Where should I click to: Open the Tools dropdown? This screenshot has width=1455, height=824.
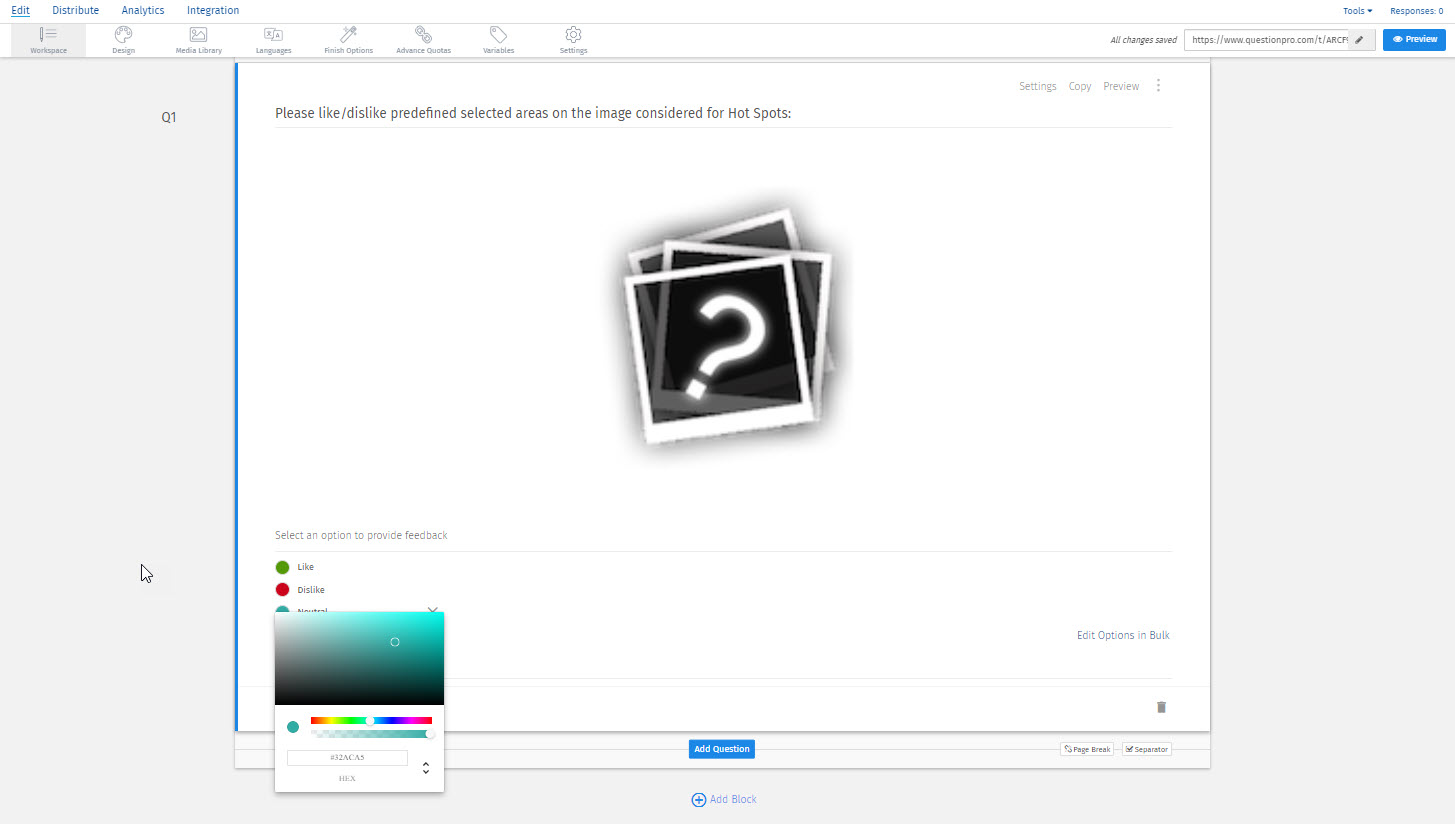pyautogui.click(x=1357, y=10)
